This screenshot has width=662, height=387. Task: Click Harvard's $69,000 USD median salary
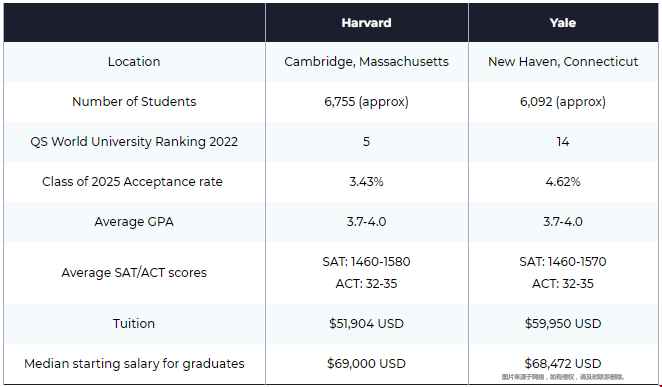(x=366, y=364)
